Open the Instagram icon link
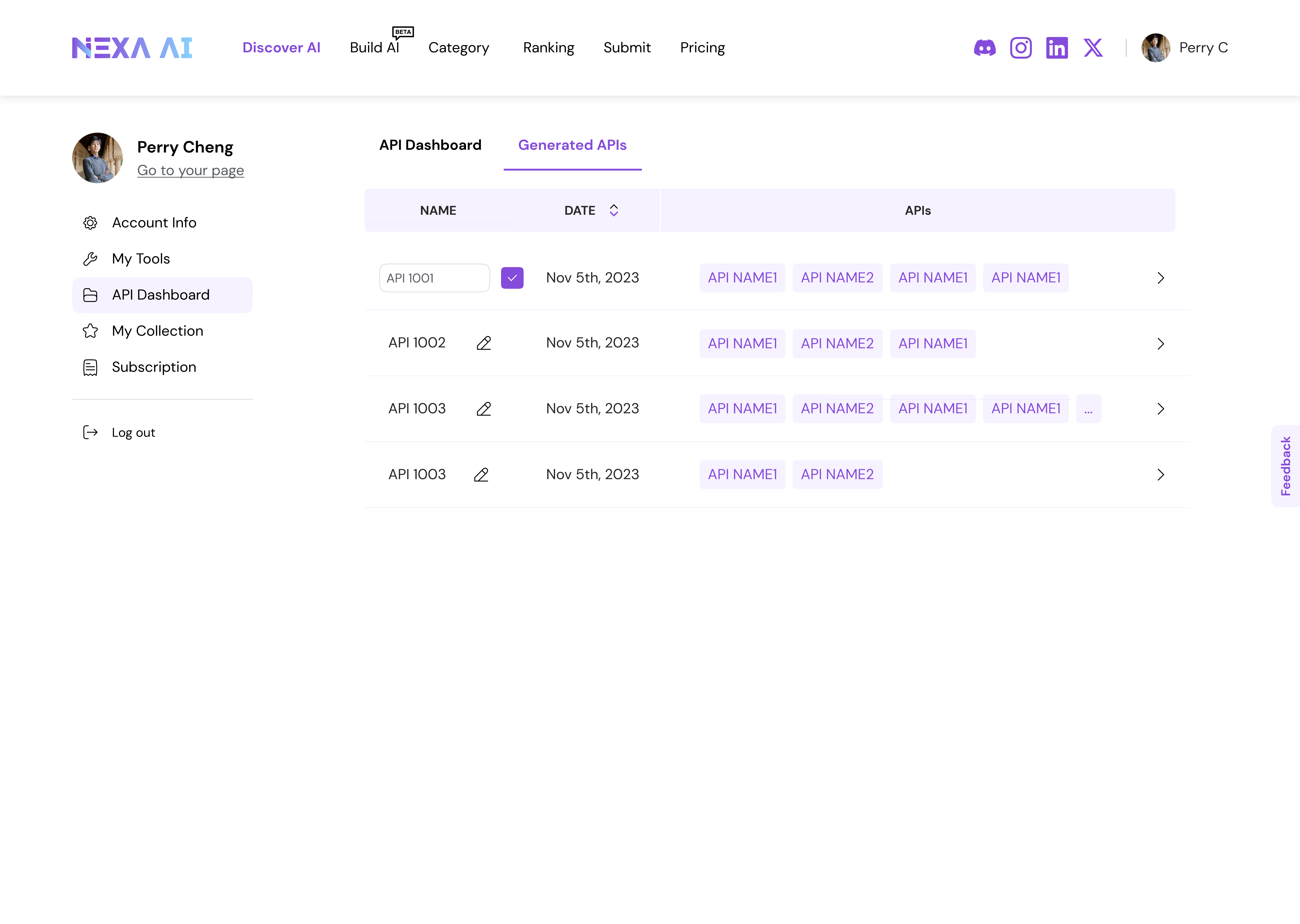1300x924 pixels. point(1021,48)
